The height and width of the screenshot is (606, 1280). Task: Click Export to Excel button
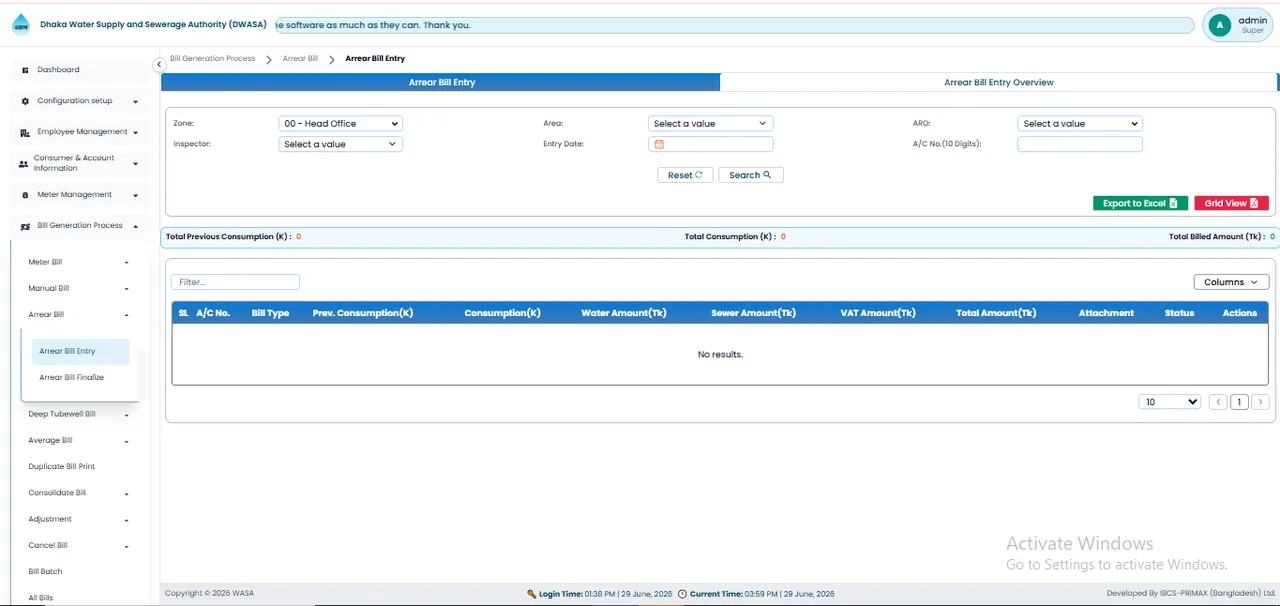[x=1140, y=203]
